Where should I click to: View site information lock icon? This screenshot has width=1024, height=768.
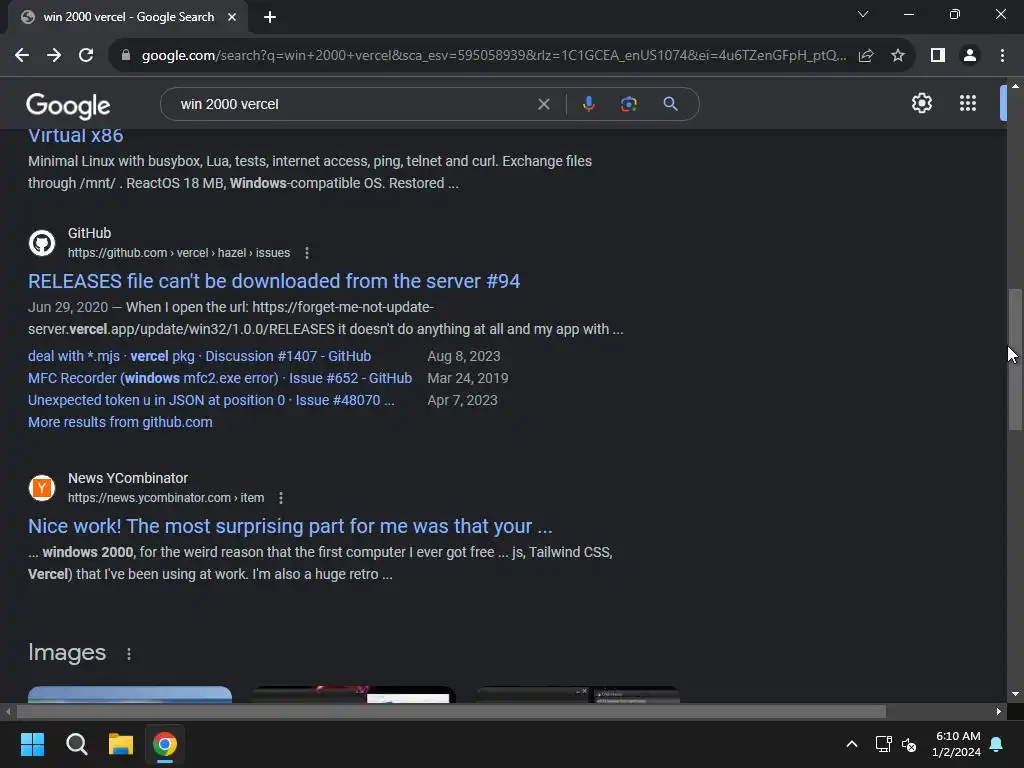[126, 56]
